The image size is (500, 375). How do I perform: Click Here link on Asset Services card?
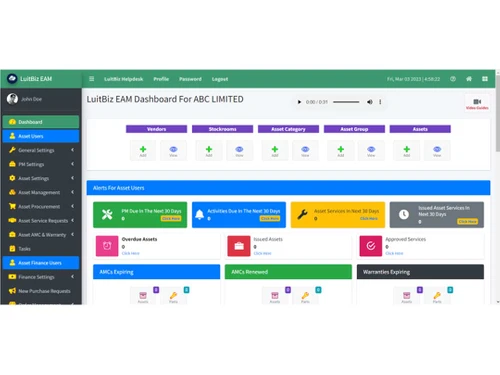pos(369,218)
